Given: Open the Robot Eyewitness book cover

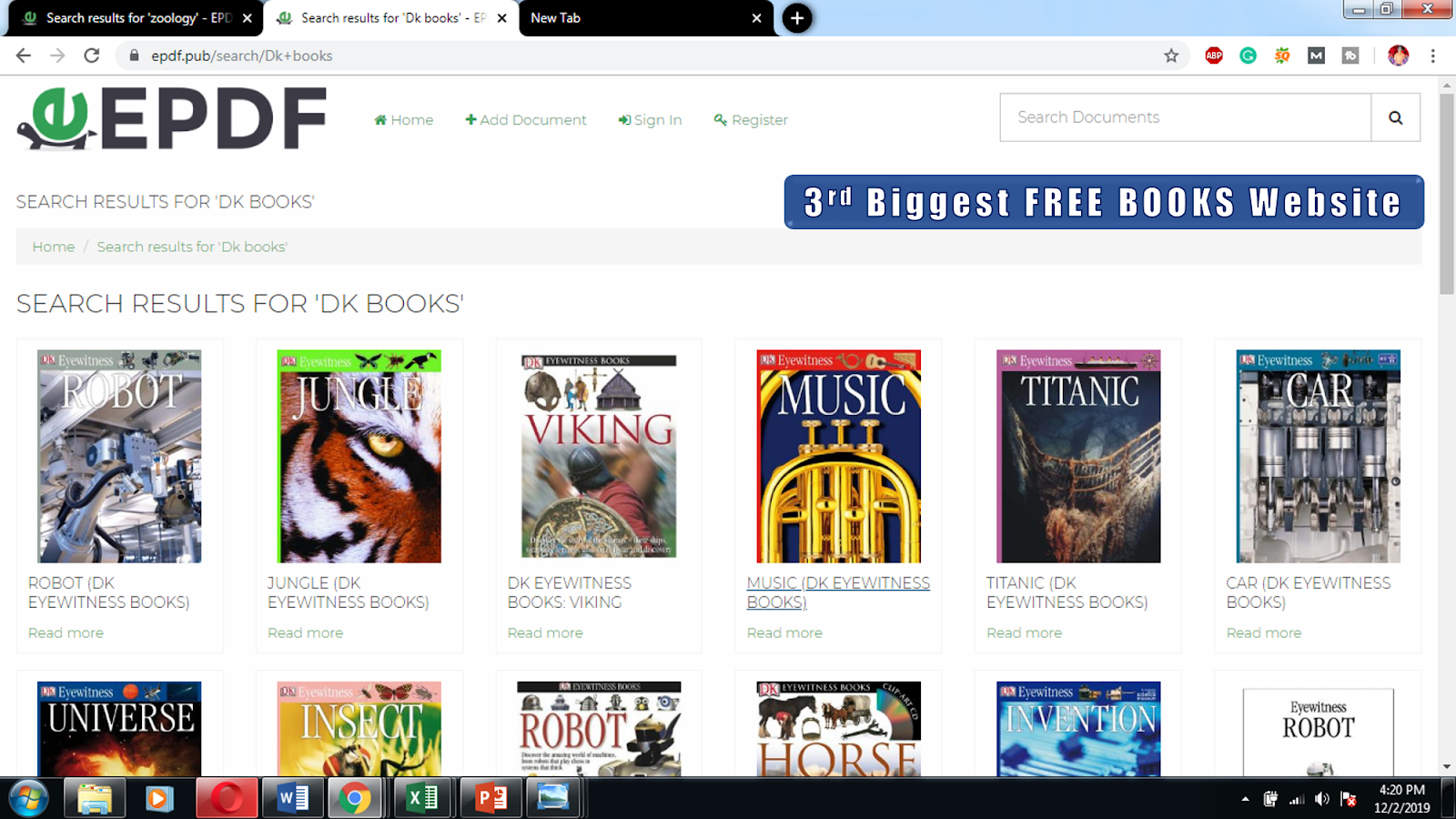Looking at the screenshot, I should [x=119, y=456].
